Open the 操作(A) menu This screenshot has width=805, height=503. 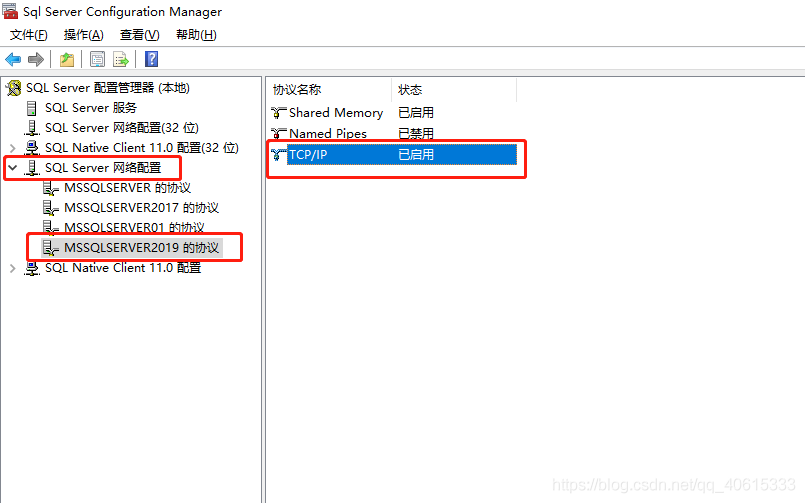click(83, 35)
